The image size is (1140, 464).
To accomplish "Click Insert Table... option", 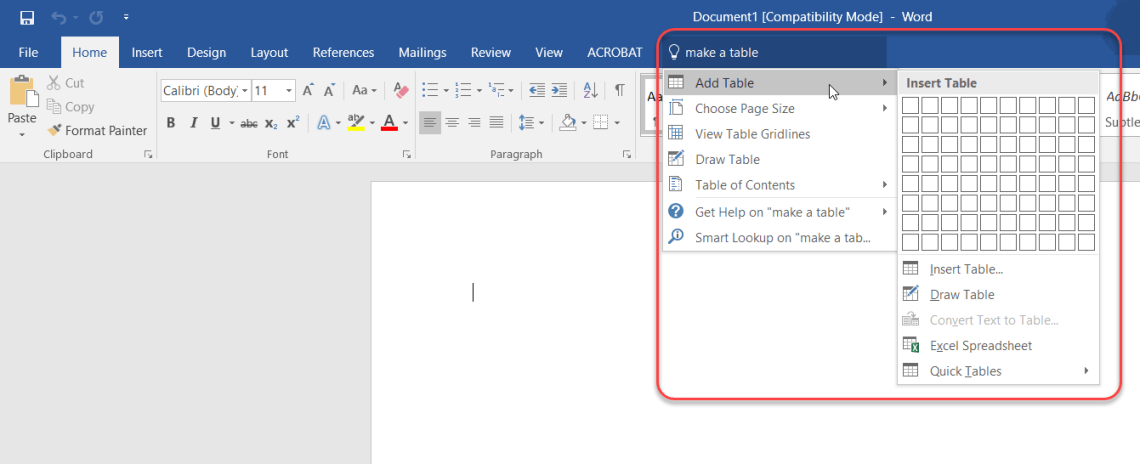I will tap(966, 269).
